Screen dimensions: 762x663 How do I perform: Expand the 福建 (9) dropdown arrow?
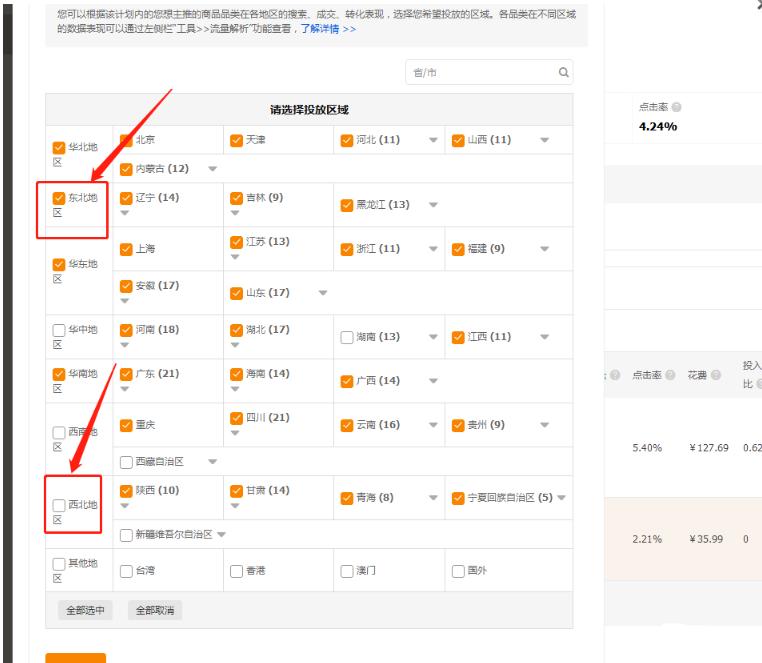[x=544, y=249]
